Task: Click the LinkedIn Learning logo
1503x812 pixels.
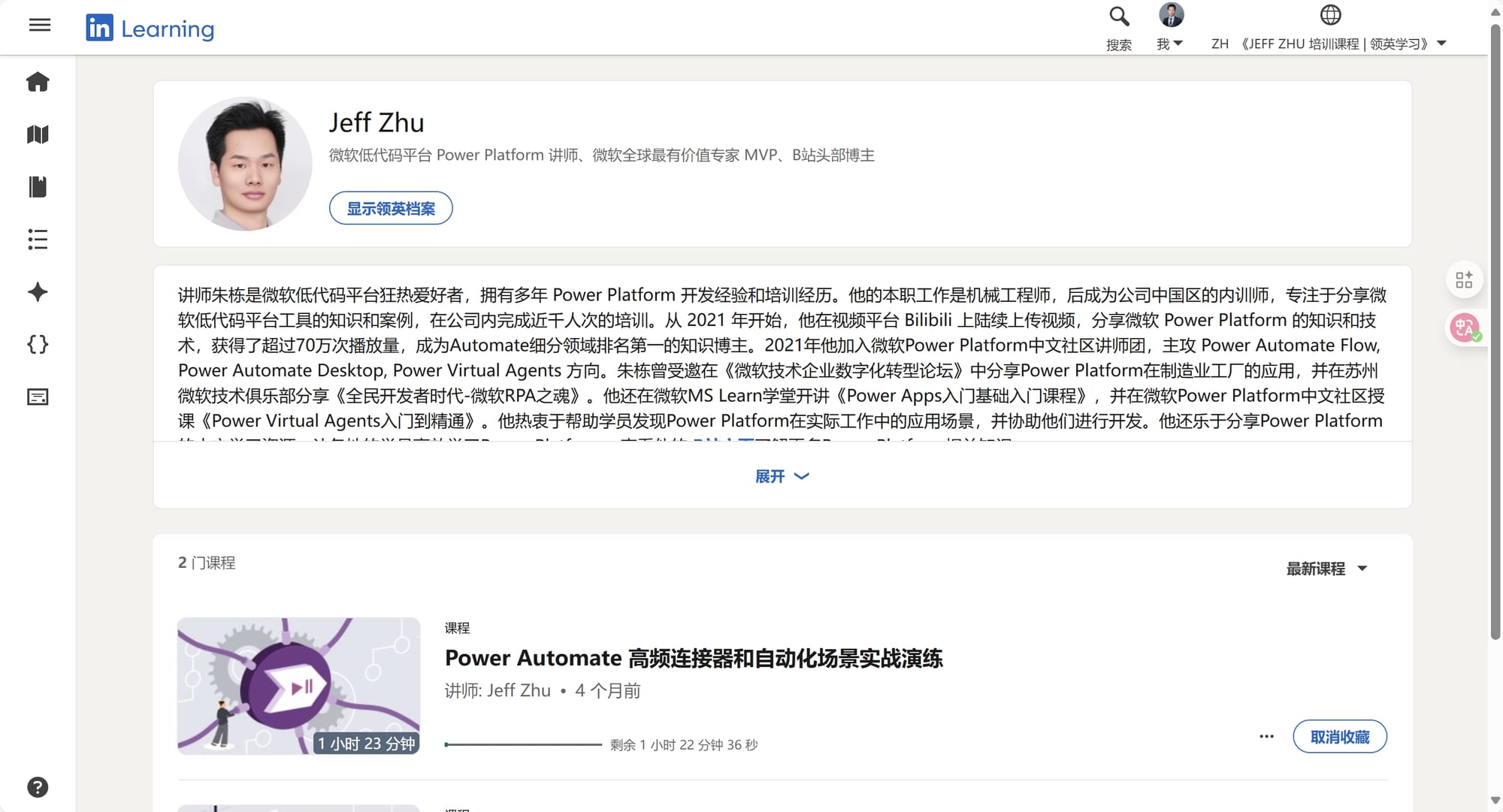Action: tap(150, 29)
